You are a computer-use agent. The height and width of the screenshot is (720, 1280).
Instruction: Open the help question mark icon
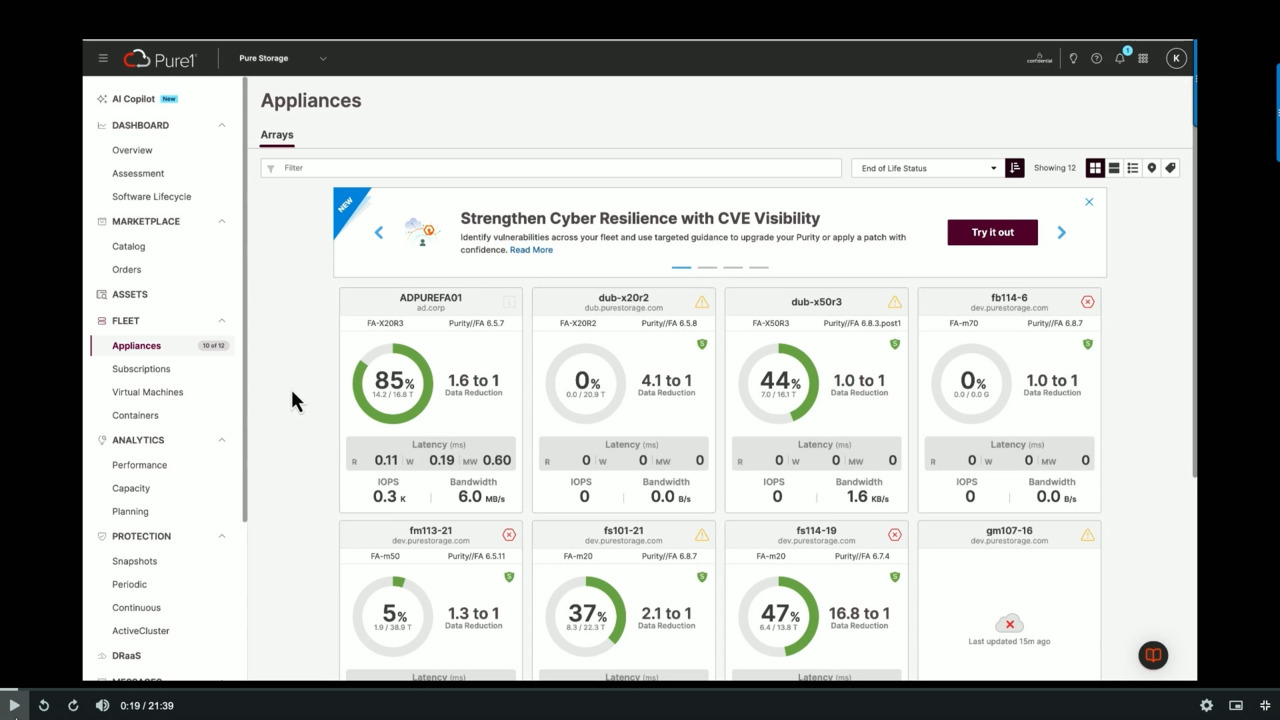click(x=1096, y=58)
